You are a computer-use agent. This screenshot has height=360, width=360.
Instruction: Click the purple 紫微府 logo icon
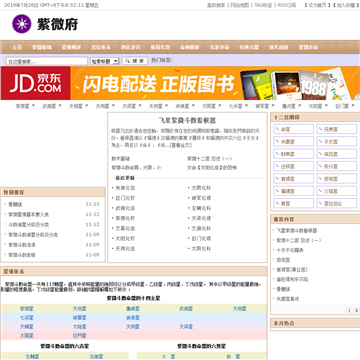tap(22, 24)
